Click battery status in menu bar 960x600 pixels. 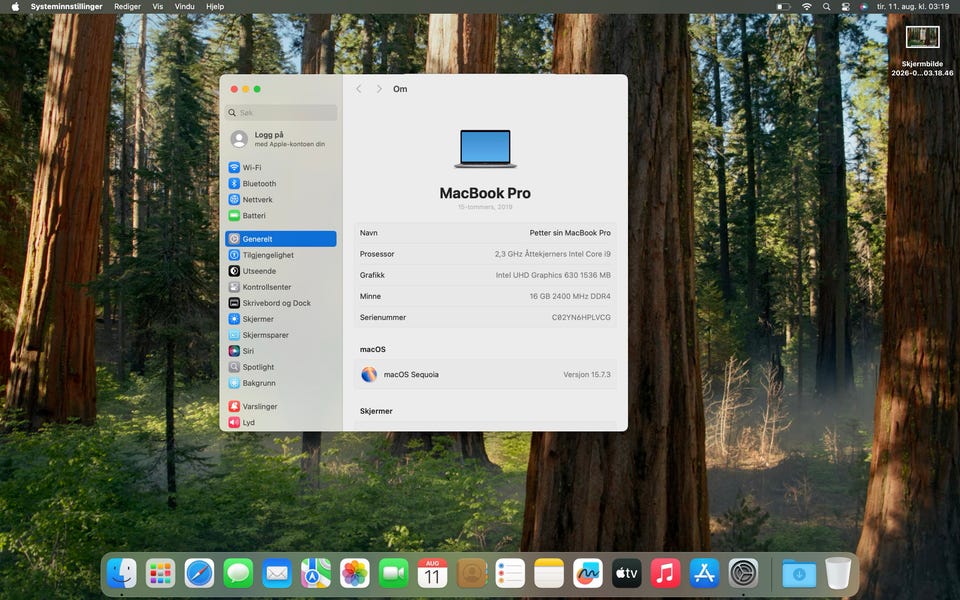(784, 7)
